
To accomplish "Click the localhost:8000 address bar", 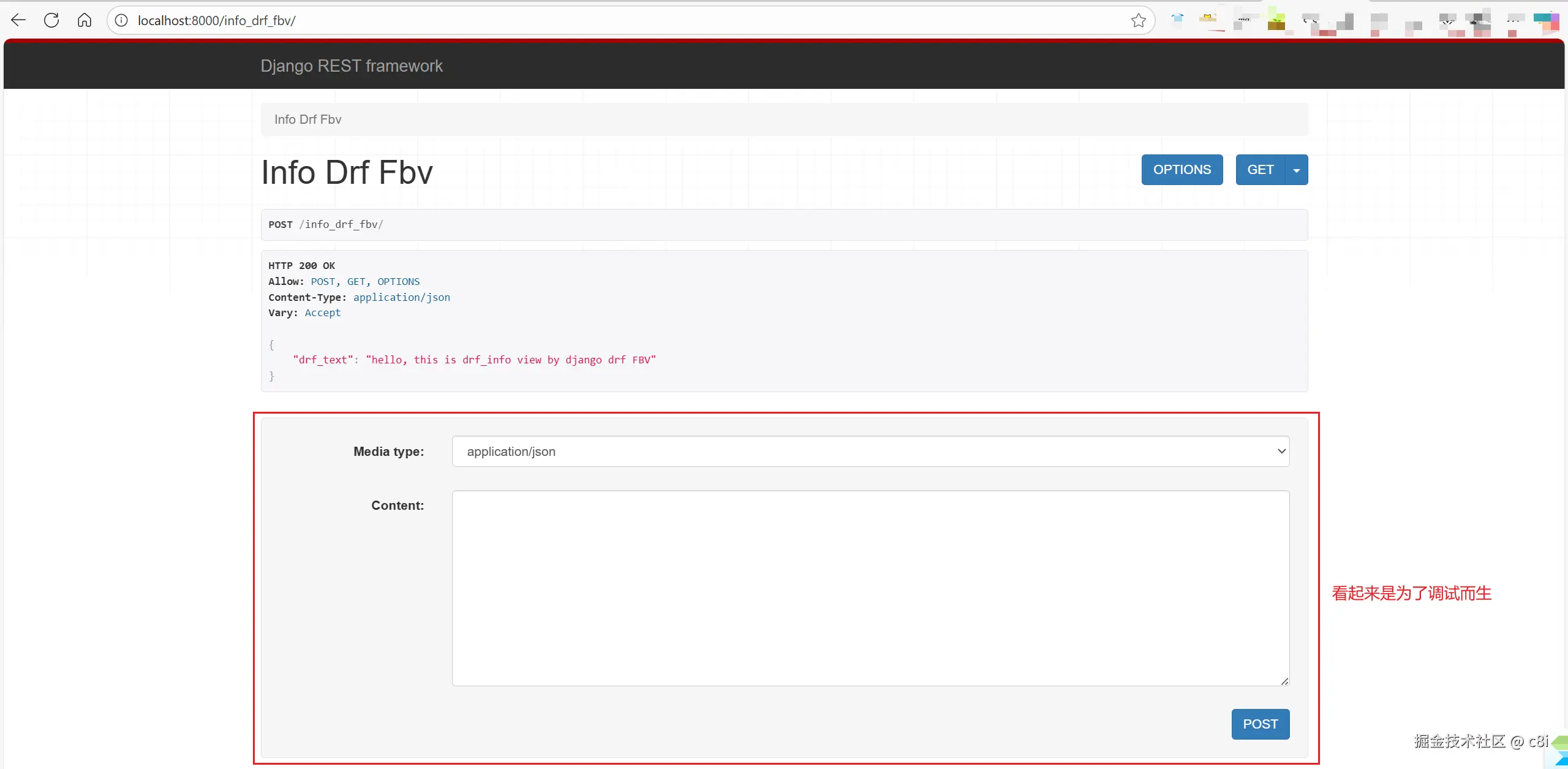I will [x=612, y=20].
